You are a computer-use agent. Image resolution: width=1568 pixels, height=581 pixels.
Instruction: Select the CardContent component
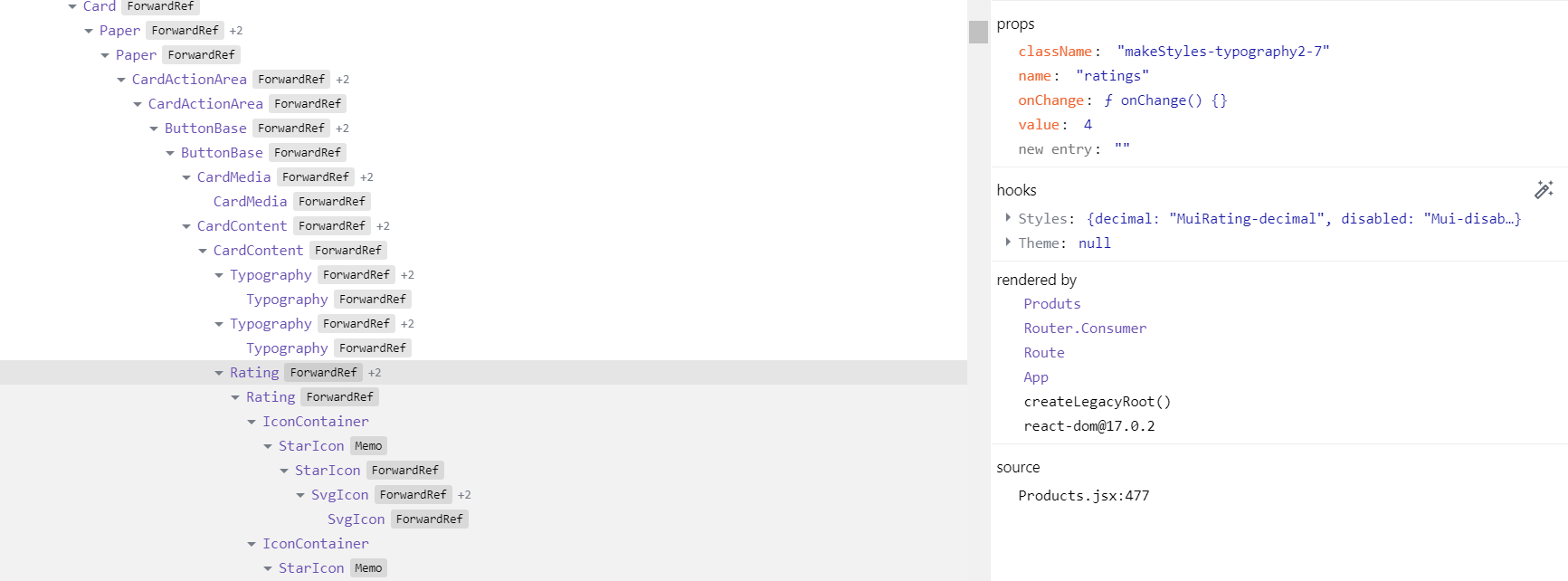pyautogui.click(x=242, y=225)
